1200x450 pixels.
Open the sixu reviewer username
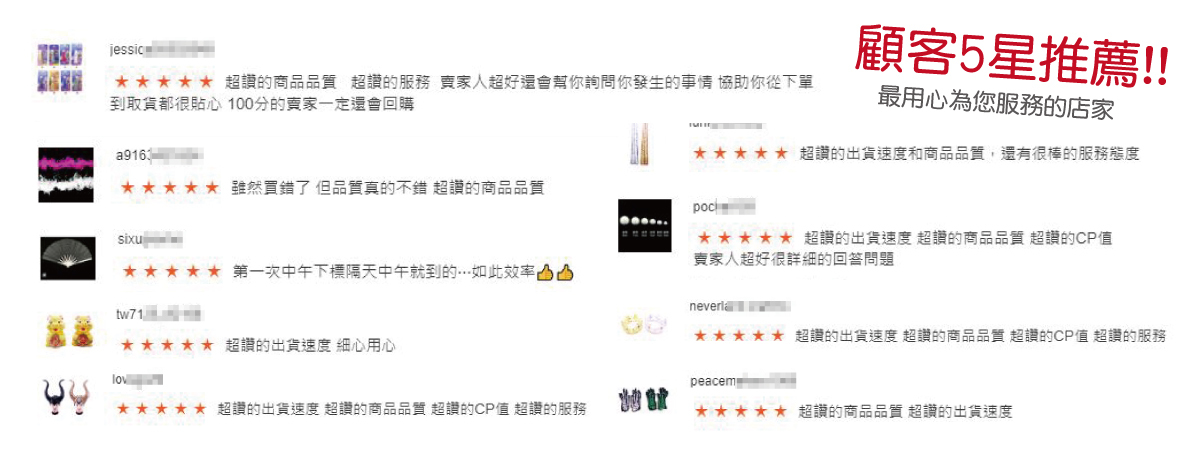(x=150, y=240)
